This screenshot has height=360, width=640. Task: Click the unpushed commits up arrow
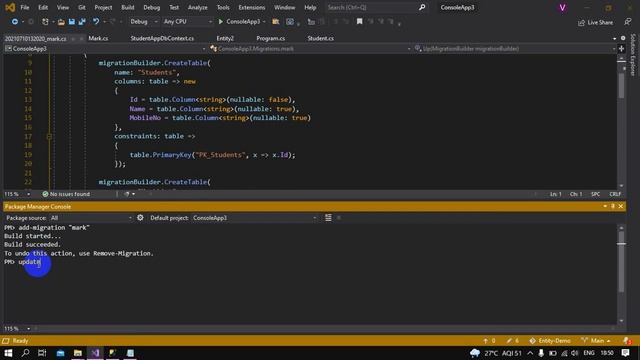coord(485,340)
